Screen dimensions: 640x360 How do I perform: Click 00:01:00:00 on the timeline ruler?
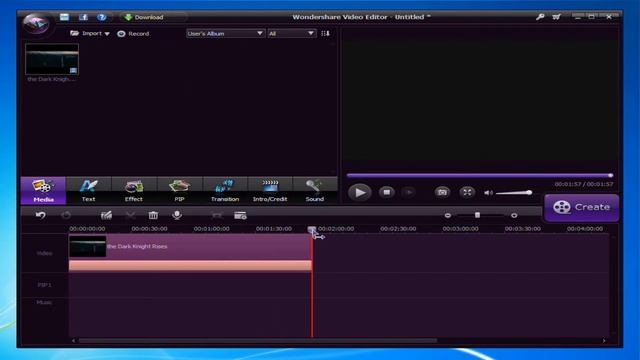coord(211,229)
